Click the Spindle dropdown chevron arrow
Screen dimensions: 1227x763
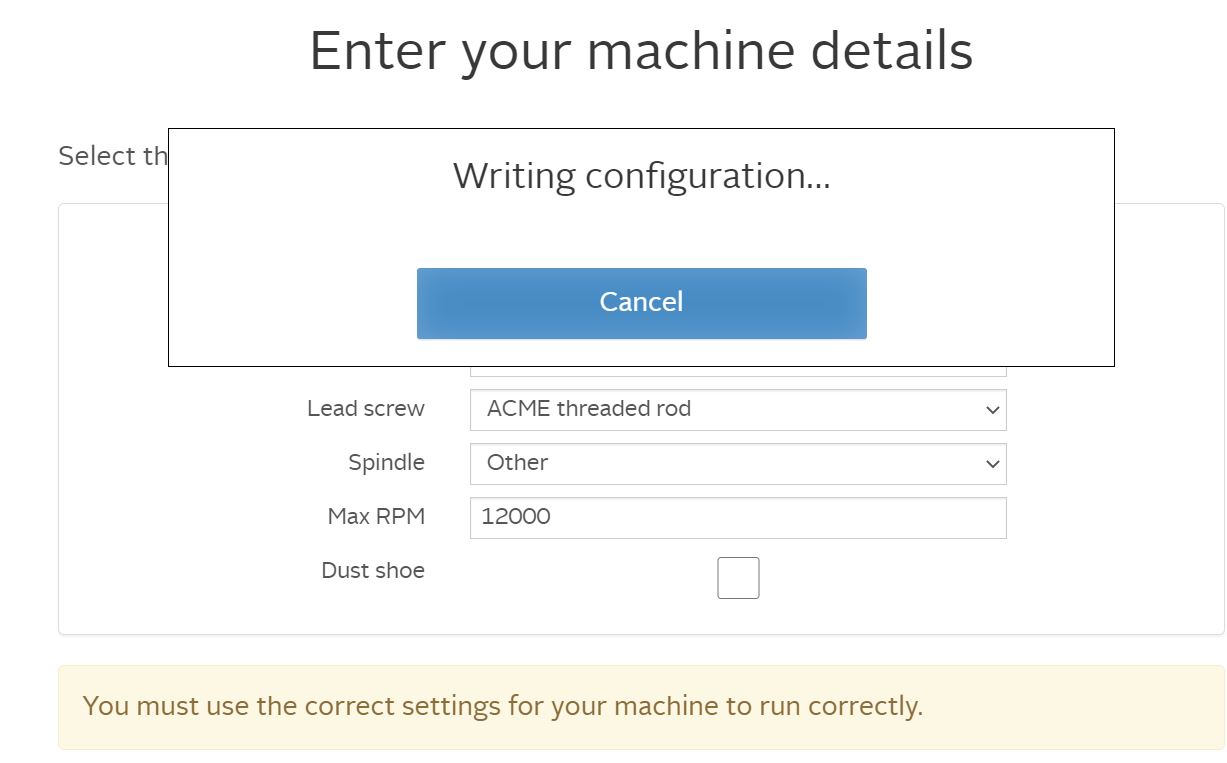[992, 464]
